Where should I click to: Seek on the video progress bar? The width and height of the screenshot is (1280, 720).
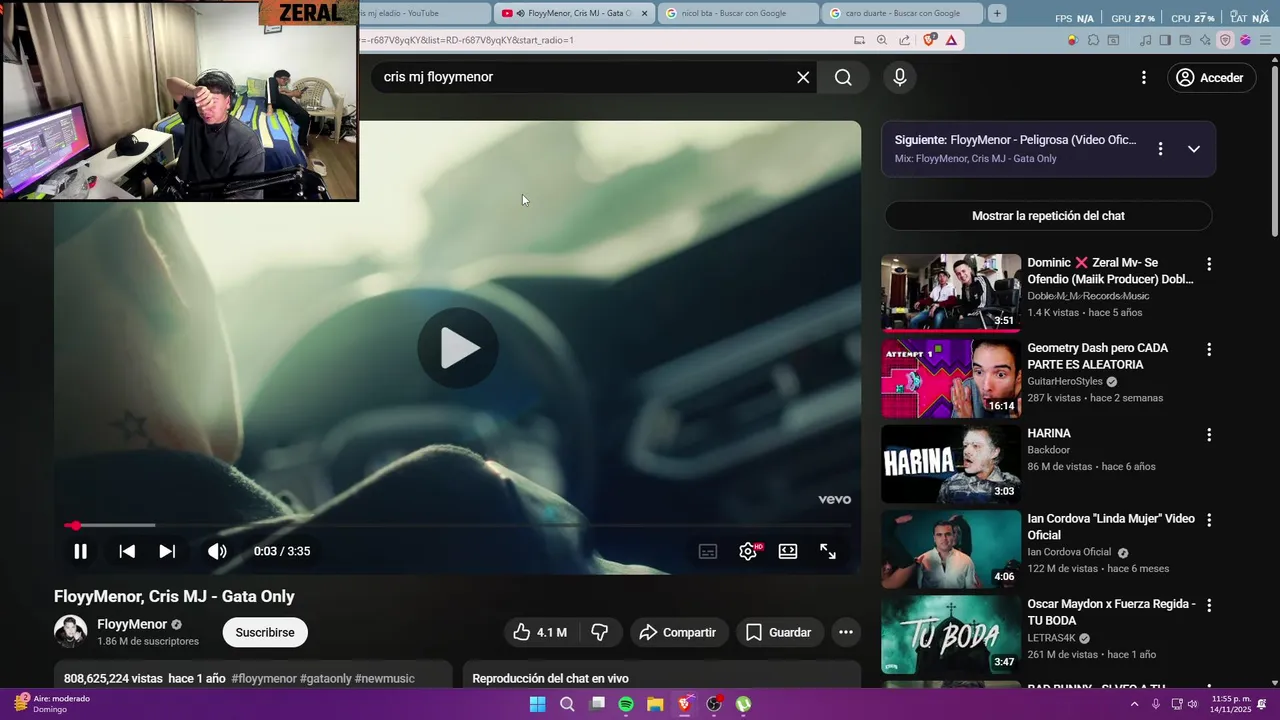[458, 525]
